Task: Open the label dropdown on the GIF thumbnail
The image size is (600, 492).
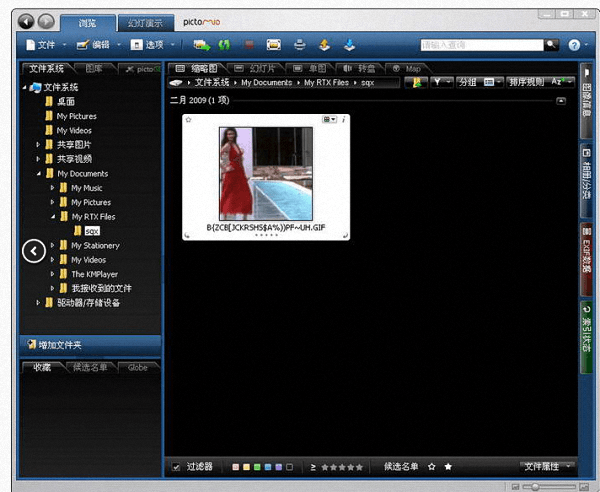Action: coord(329,119)
